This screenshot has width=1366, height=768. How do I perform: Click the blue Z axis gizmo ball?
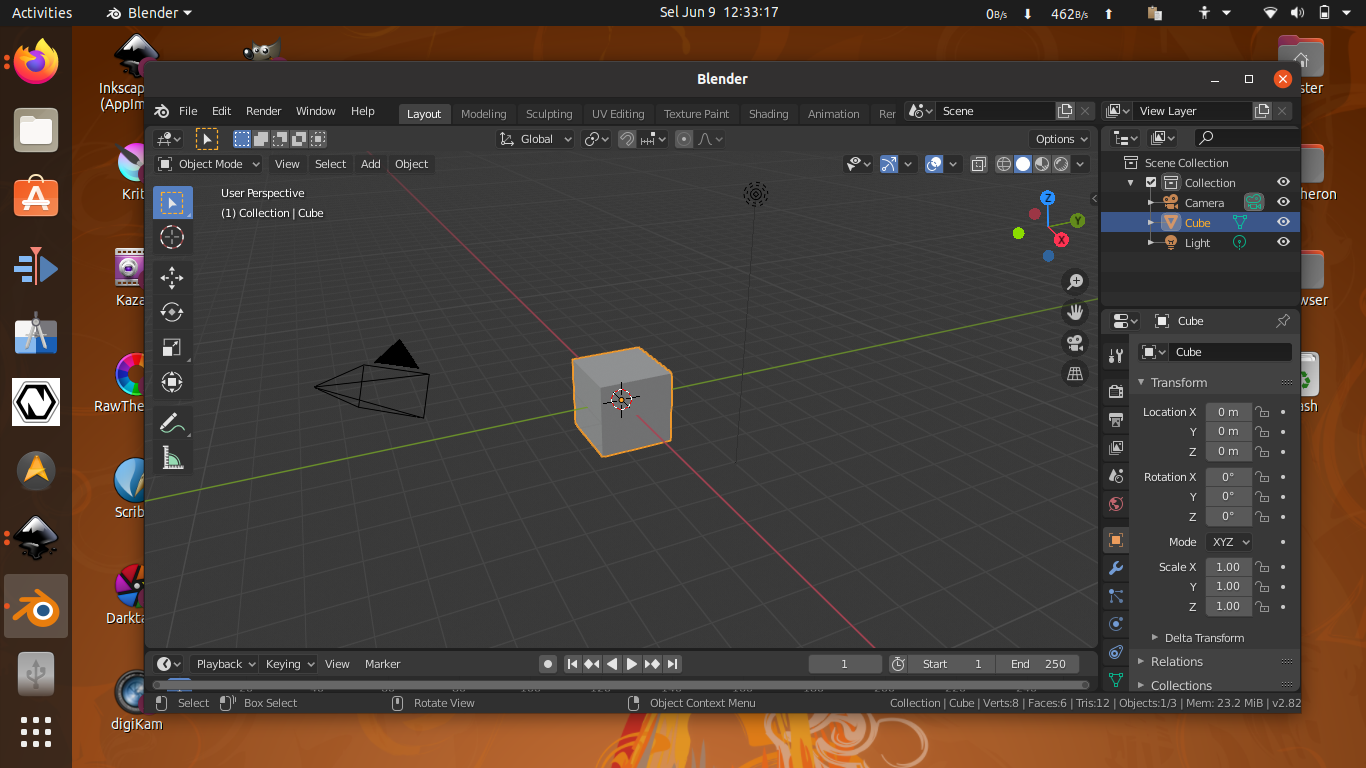[x=1047, y=198]
